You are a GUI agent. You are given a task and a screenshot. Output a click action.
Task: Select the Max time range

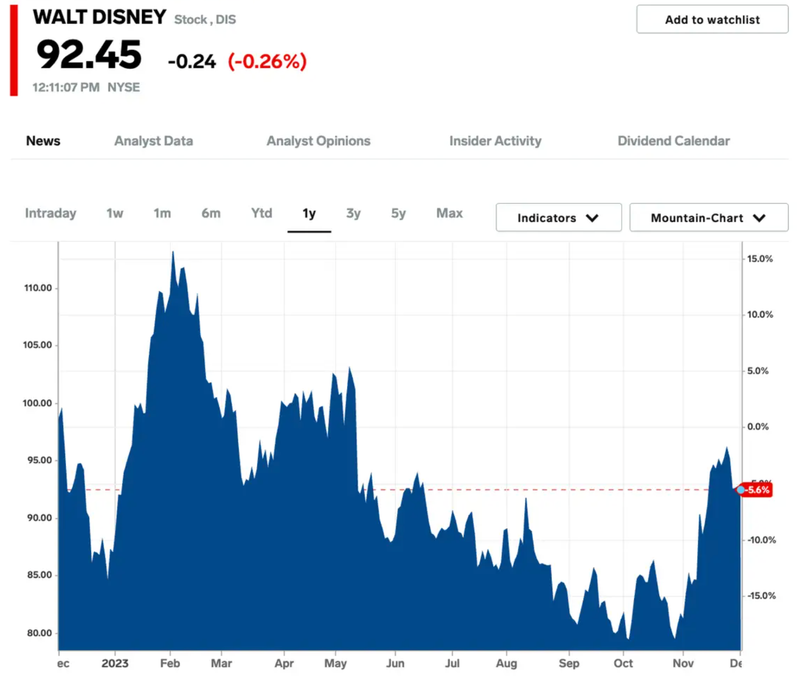click(x=449, y=213)
